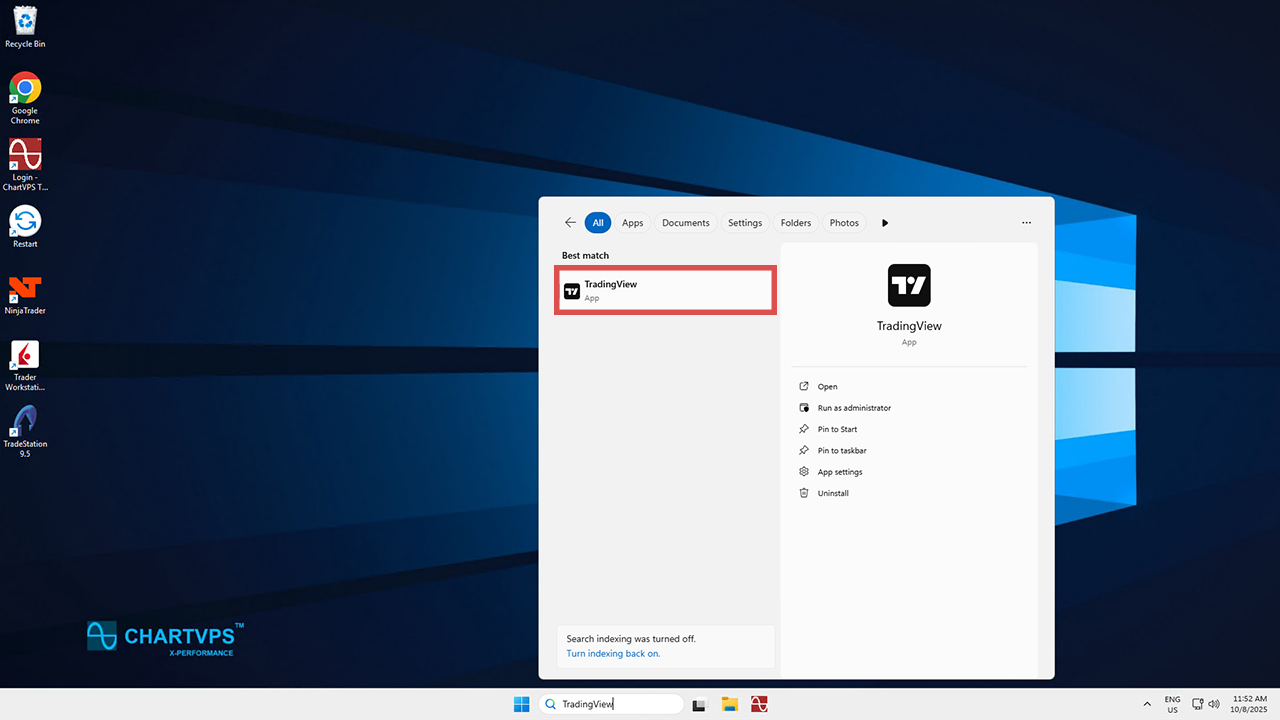
Task: Click Run as administrator option
Action: pyautogui.click(x=853, y=408)
